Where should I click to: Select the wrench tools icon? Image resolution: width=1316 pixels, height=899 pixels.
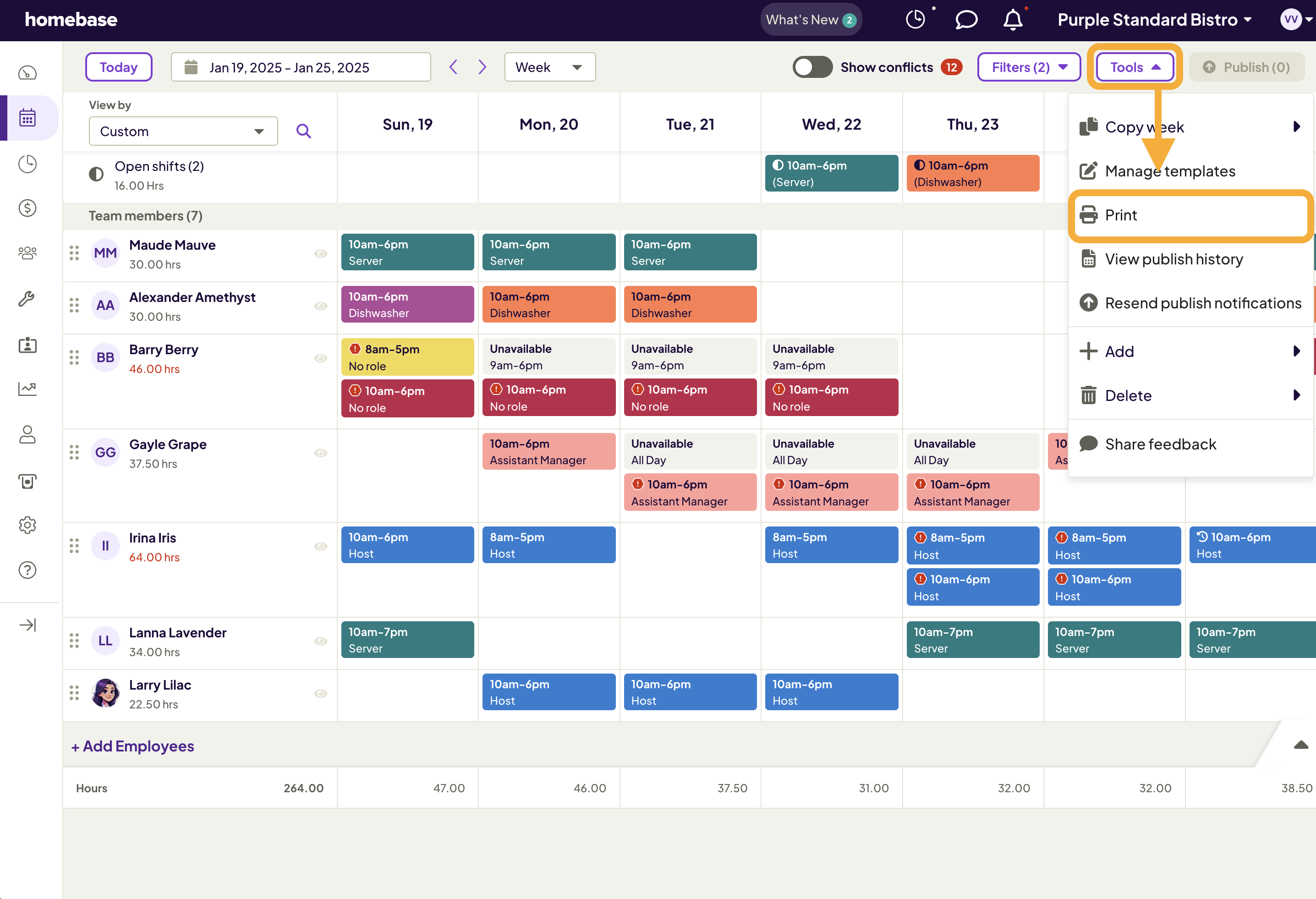[27, 299]
